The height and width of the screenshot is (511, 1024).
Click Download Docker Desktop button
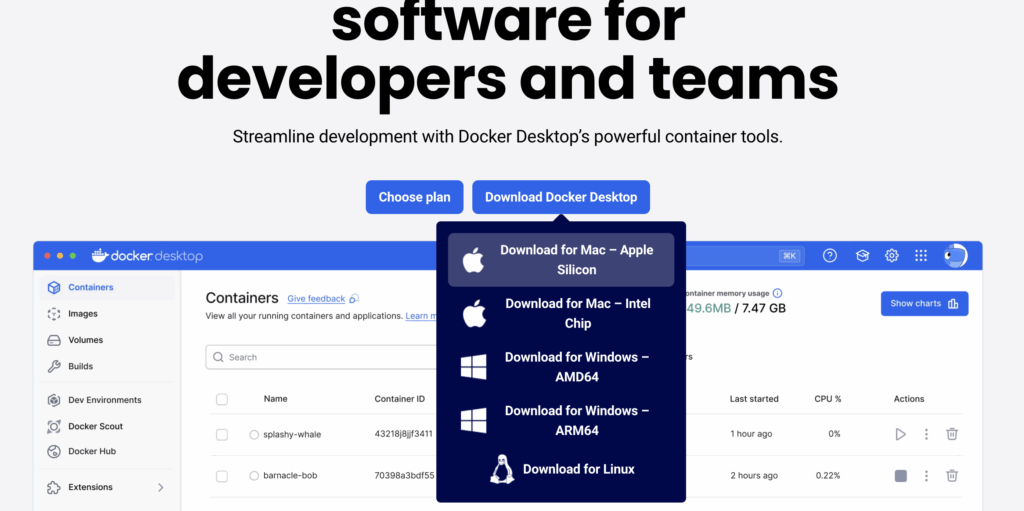(x=561, y=197)
